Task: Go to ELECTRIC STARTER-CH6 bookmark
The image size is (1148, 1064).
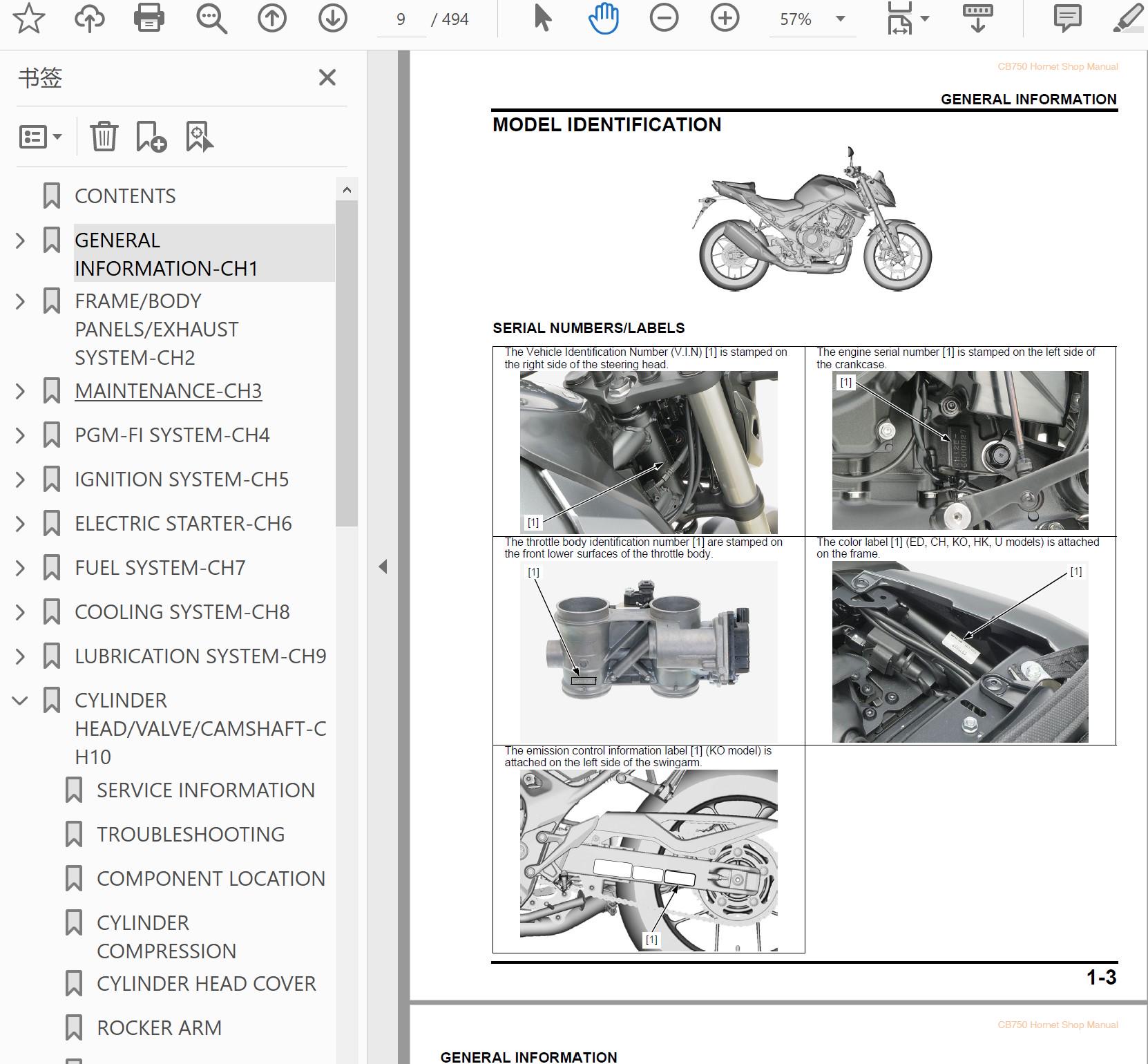Action: pyautogui.click(x=183, y=524)
